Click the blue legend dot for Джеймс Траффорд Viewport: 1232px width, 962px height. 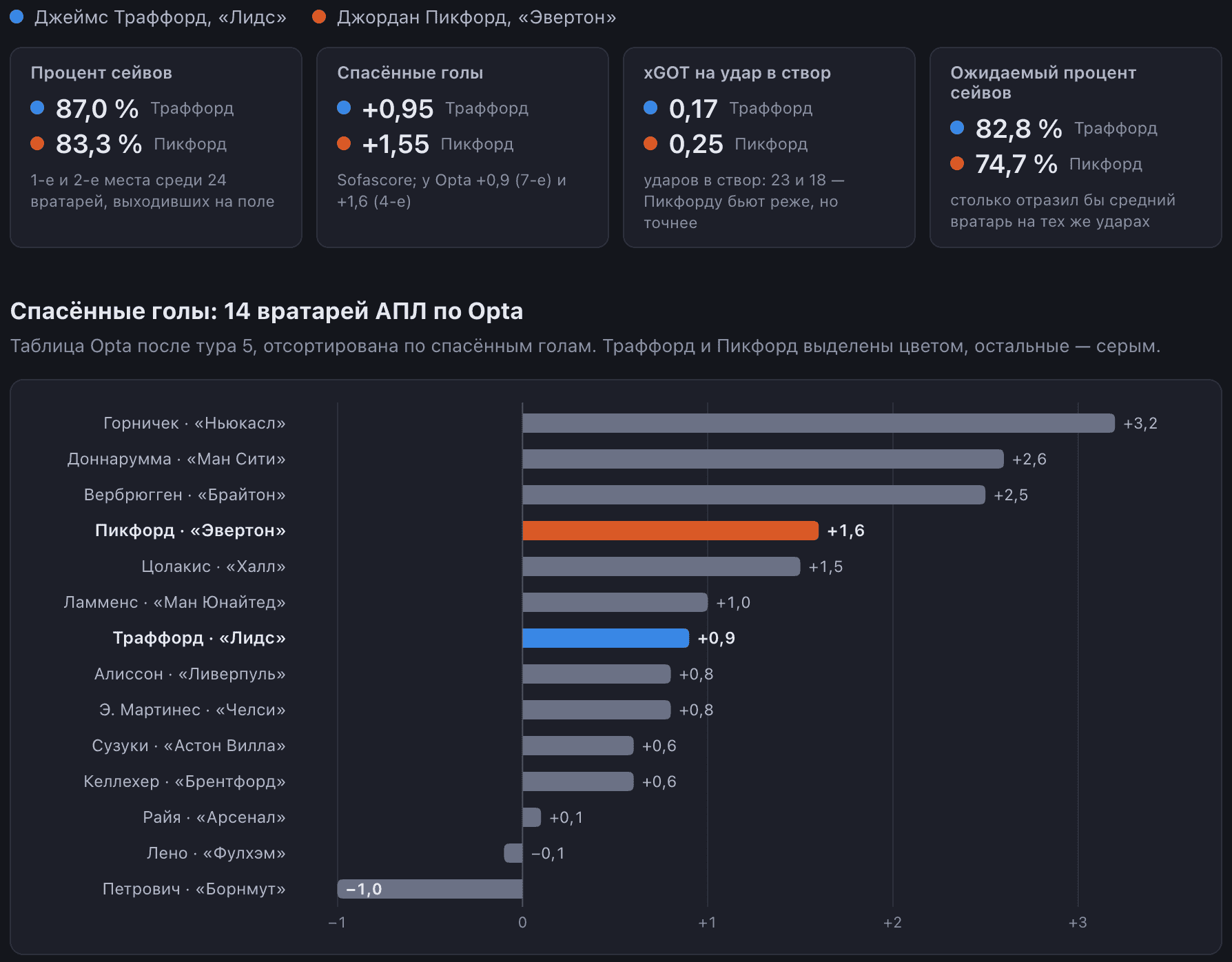tap(17, 17)
